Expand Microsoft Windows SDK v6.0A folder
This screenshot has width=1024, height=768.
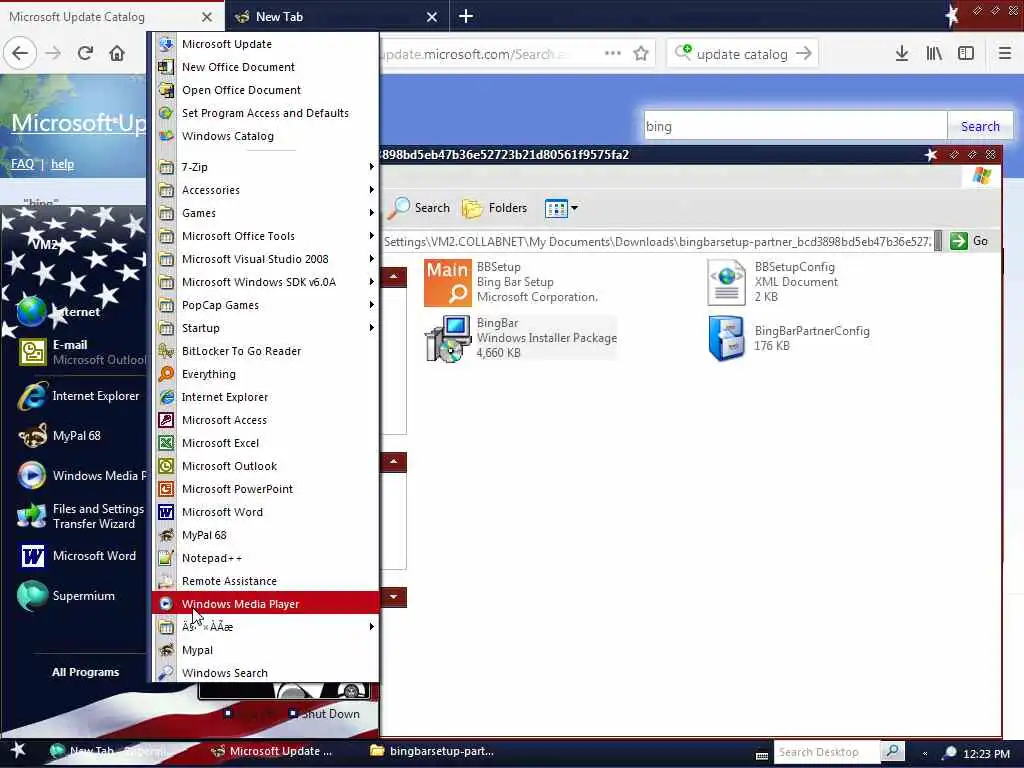point(265,281)
